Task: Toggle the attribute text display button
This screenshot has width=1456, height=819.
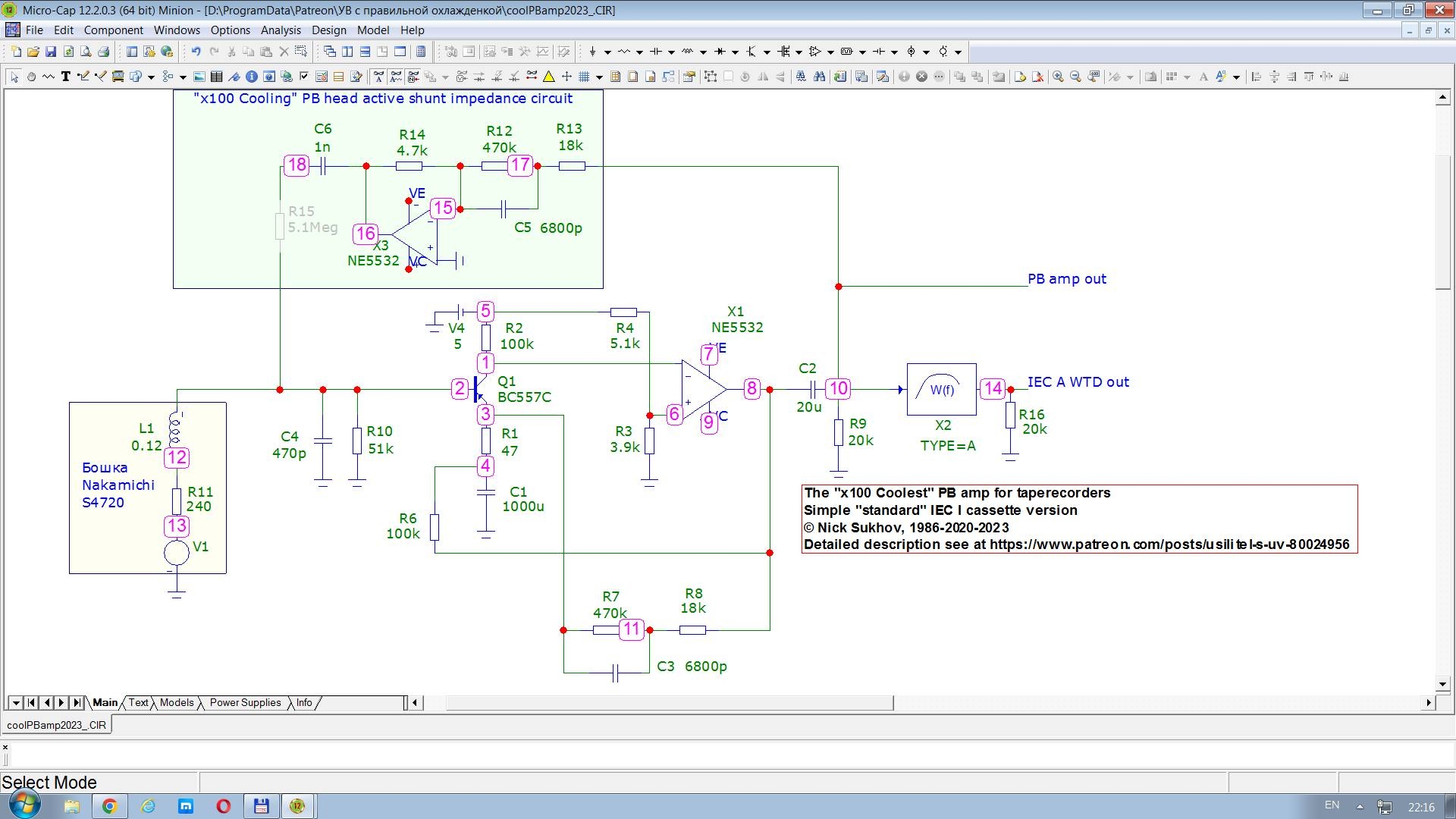Action: point(378,77)
